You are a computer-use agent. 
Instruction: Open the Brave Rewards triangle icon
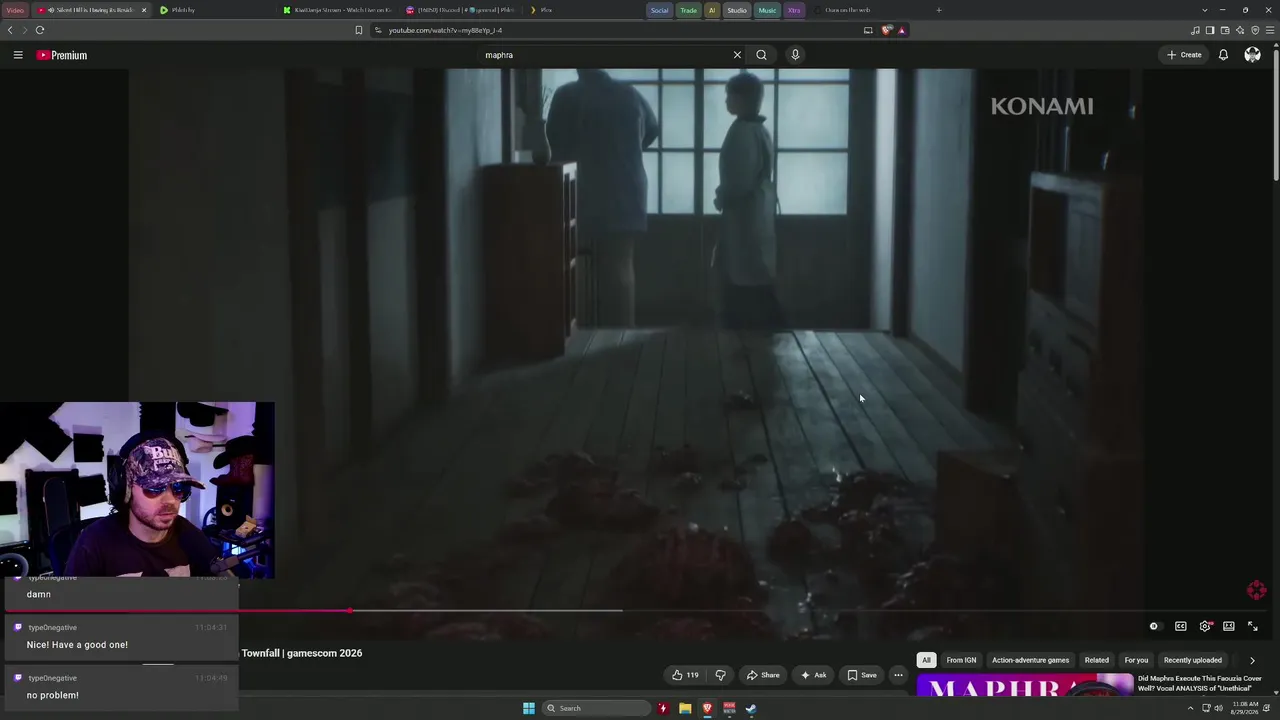coord(901,30)
